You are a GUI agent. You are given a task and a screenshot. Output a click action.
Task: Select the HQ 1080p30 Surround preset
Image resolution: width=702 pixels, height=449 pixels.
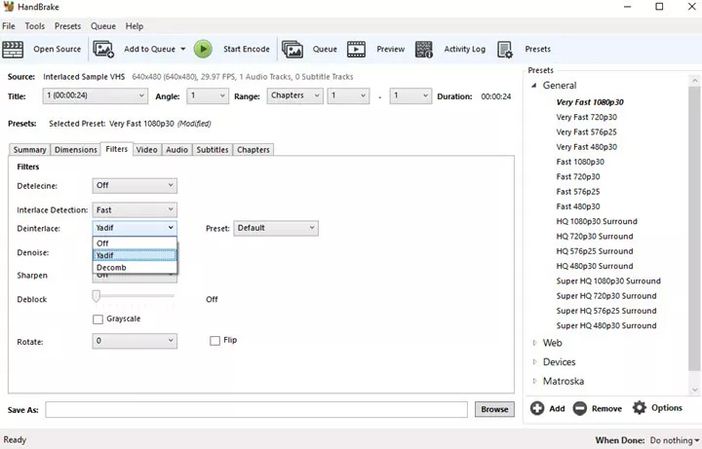(597, 222)
